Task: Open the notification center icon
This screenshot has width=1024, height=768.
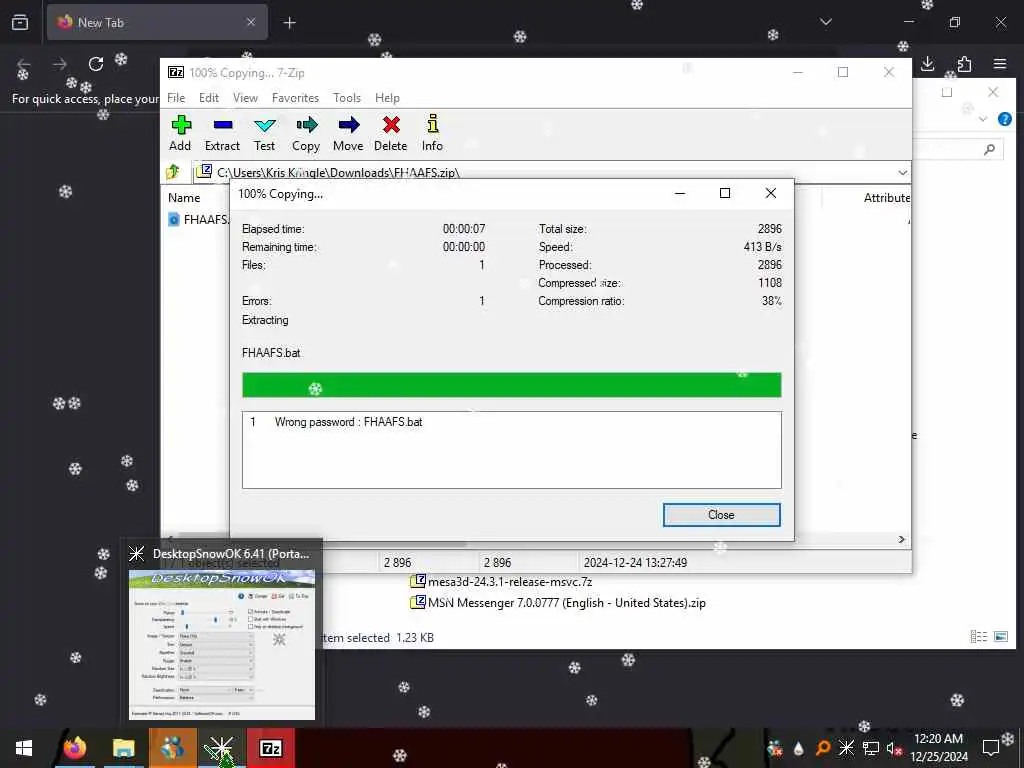Action: point(991,748)
